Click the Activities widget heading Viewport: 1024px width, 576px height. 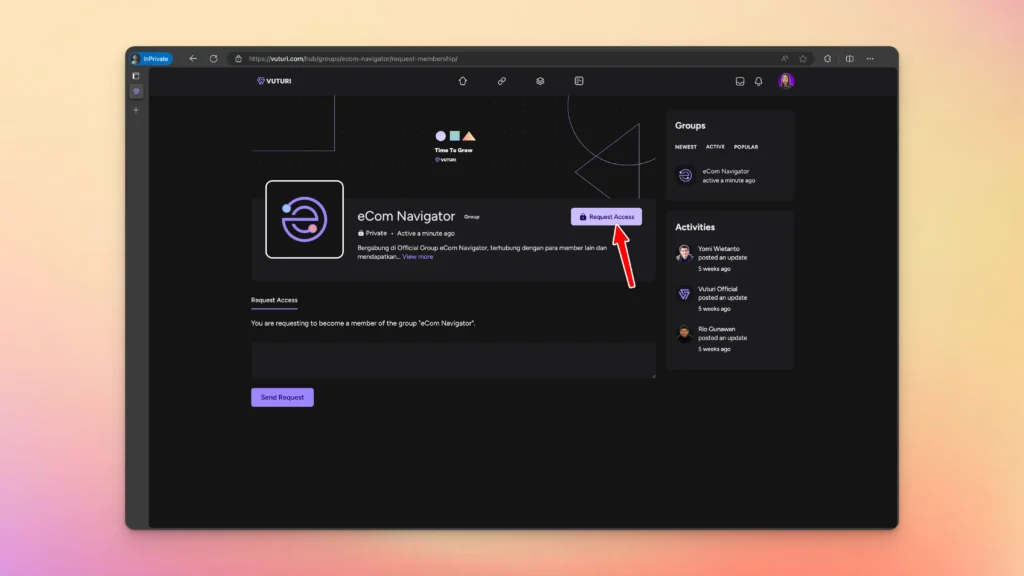695,227
